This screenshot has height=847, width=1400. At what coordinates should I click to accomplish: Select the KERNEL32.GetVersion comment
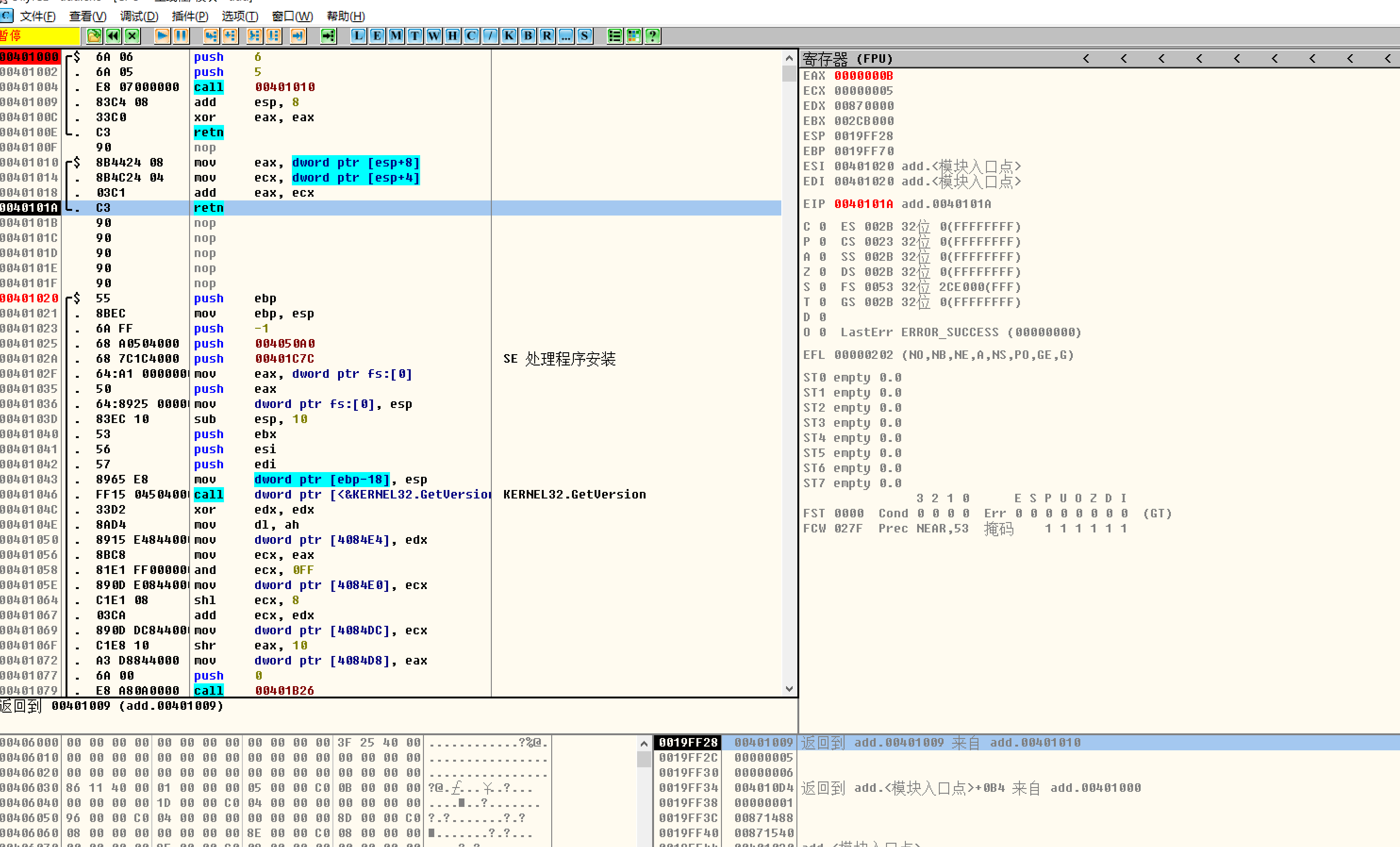pyautogui.click(x=574, y=494)
